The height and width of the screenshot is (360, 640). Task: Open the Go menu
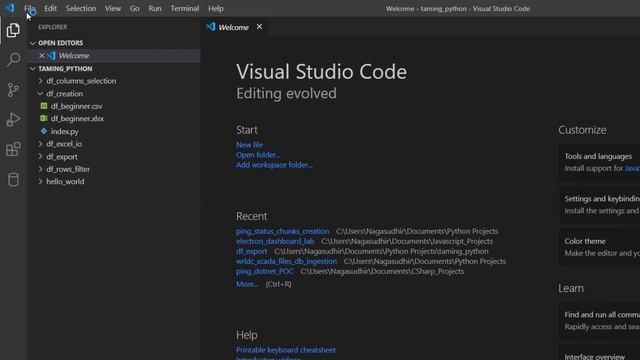134,8
